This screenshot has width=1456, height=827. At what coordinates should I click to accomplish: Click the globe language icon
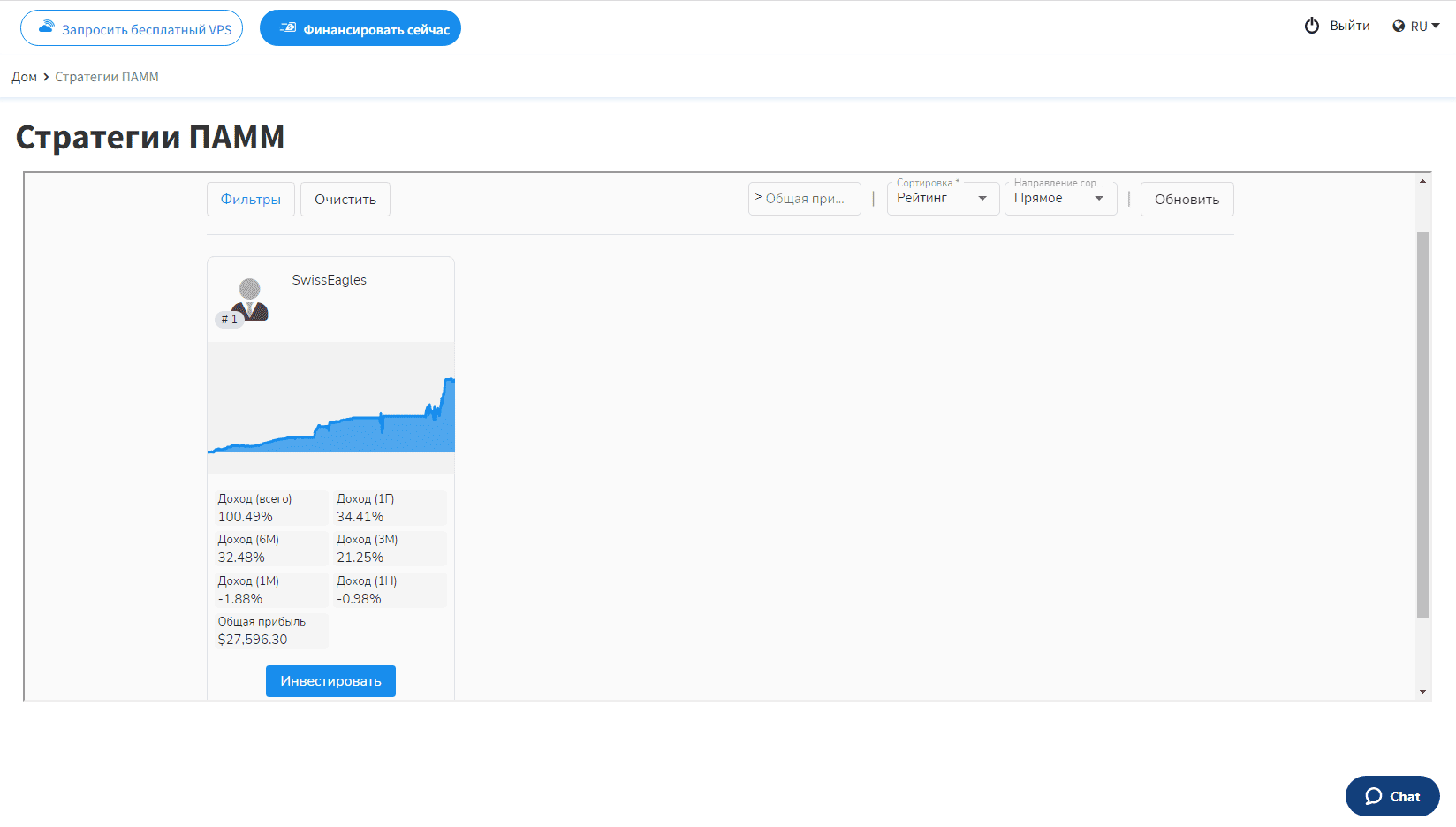tap(1399, 26)
